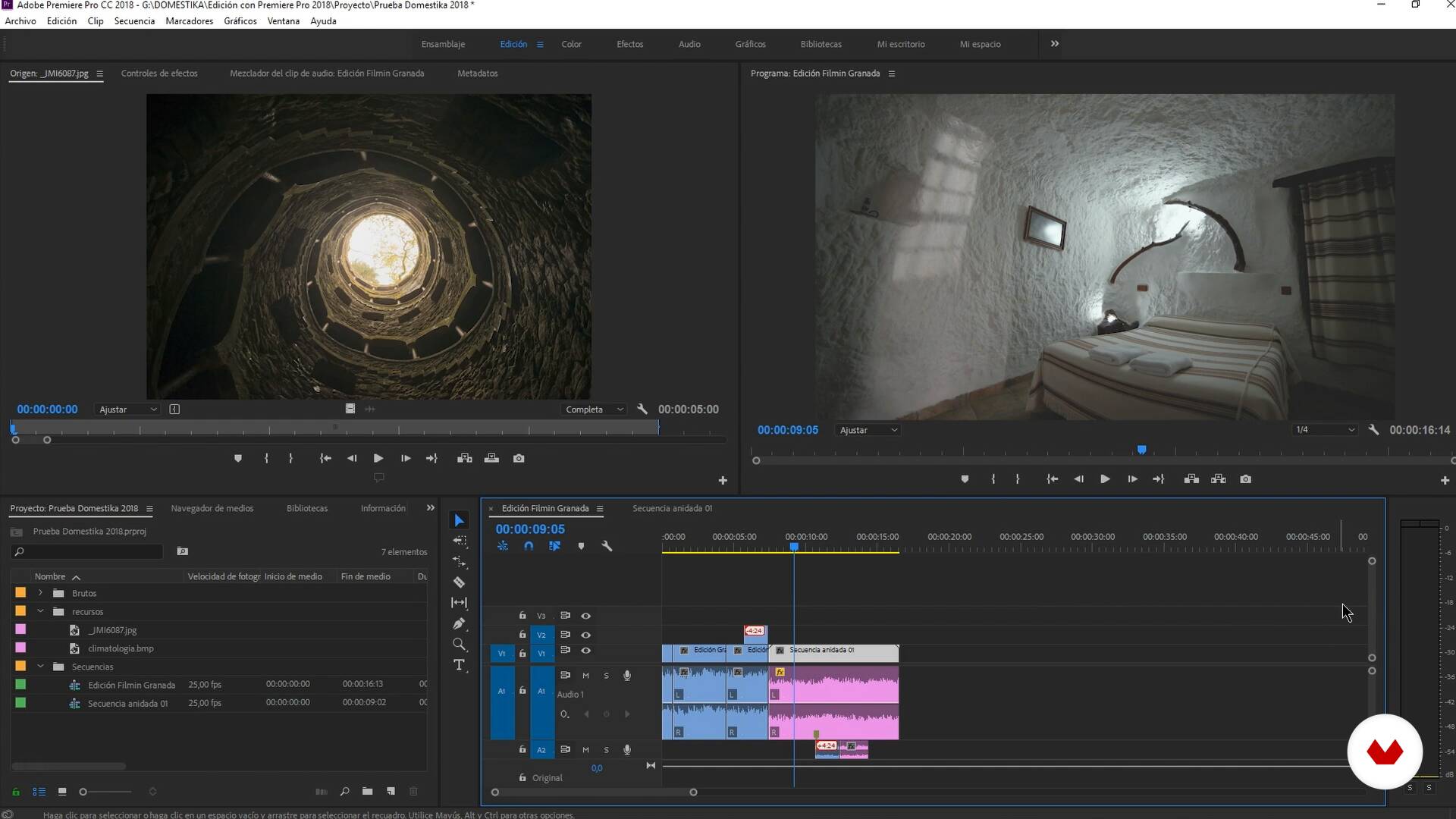Image resolution: width=1456 pixels, height=819 pixels.
Task: Toggle snap magnet in the timeline
Action: (529, 546)
